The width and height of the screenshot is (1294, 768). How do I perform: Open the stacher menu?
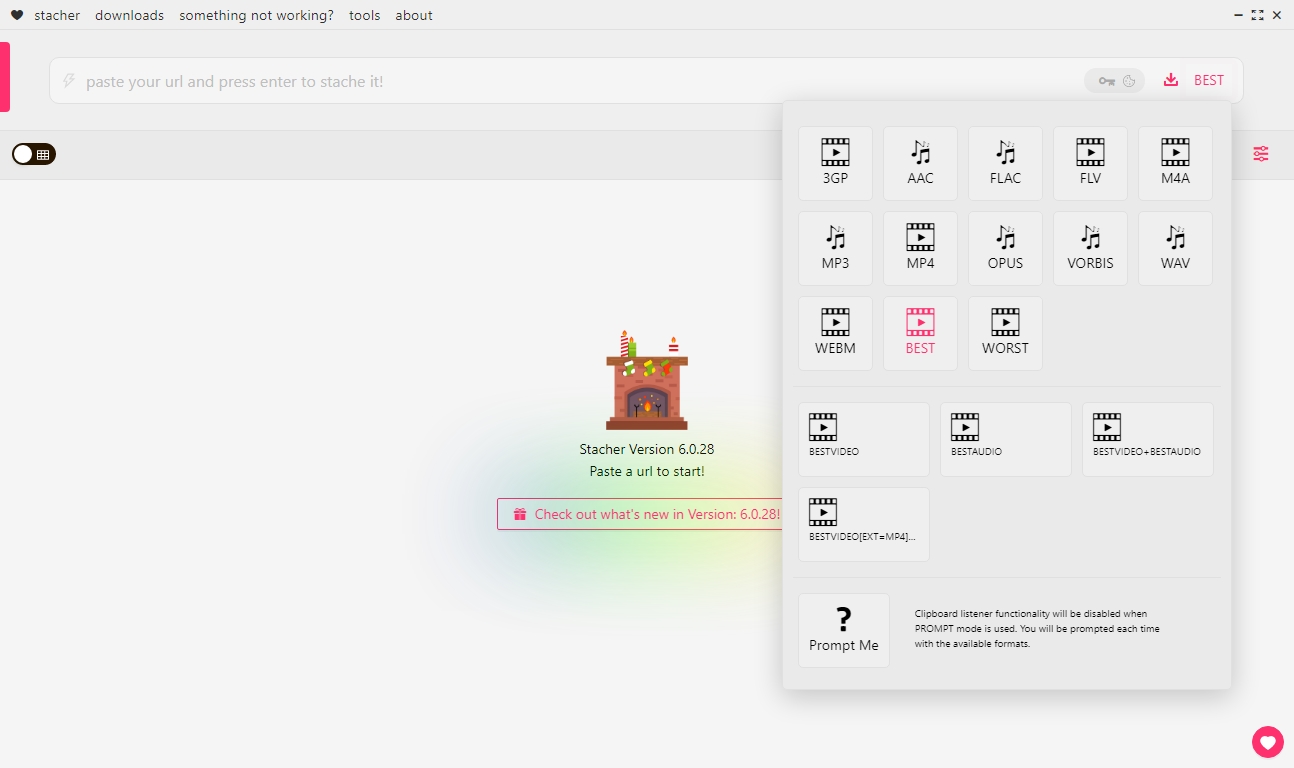[x=57, y=15]
